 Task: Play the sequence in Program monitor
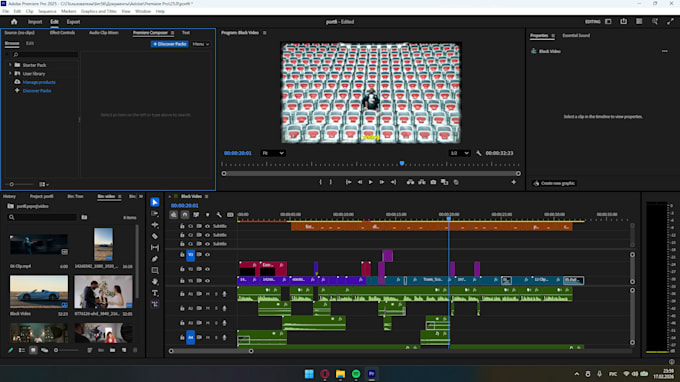371,182
